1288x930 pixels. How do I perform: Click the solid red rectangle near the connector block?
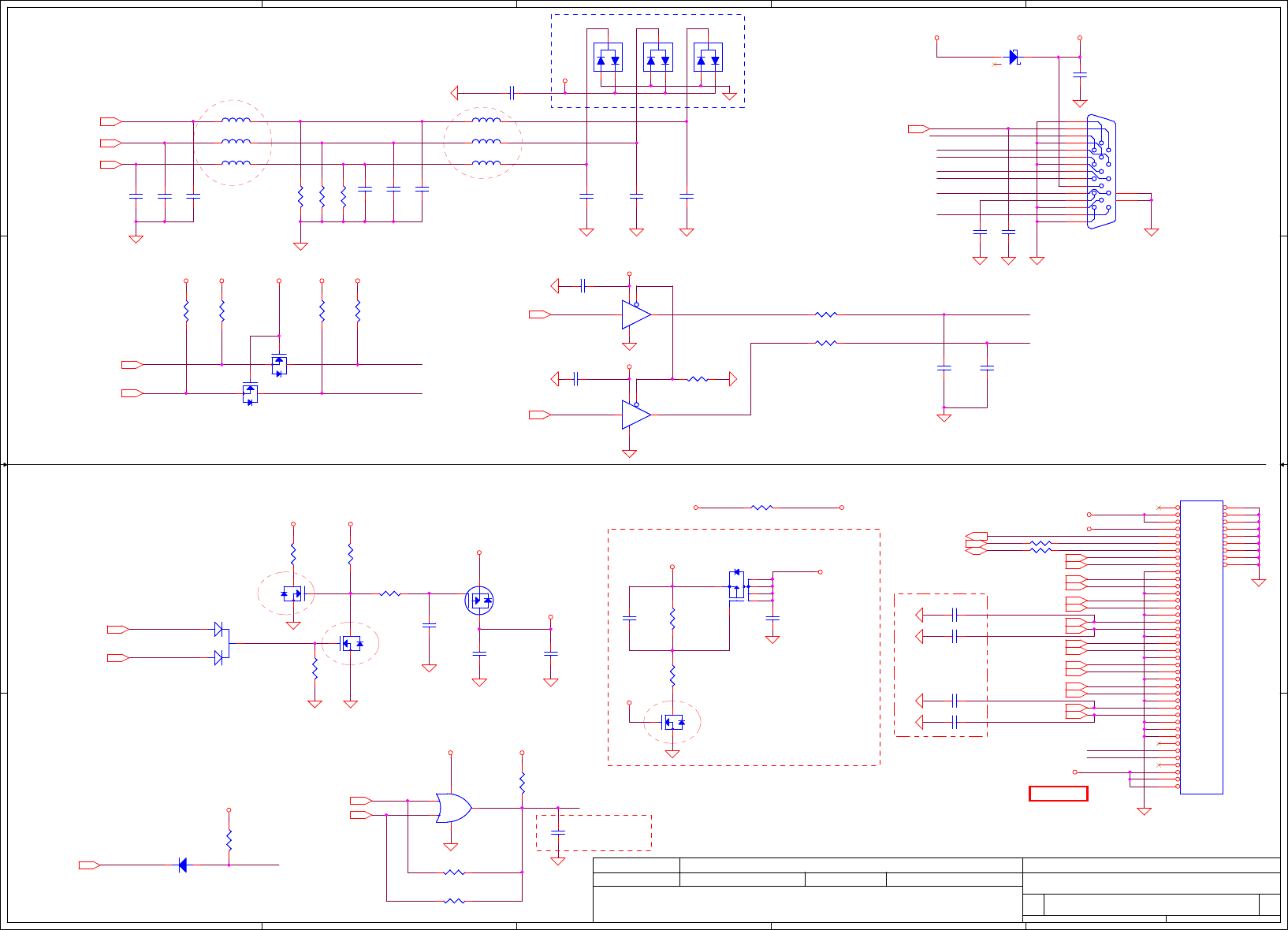click(x=1059, y=794)
